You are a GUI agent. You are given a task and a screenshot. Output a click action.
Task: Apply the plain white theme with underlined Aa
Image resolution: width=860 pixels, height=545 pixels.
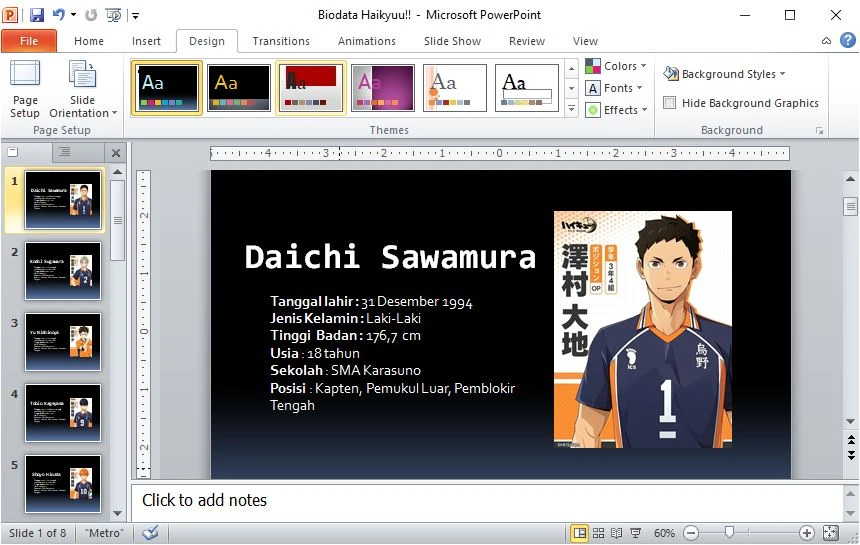coord(527,88)
